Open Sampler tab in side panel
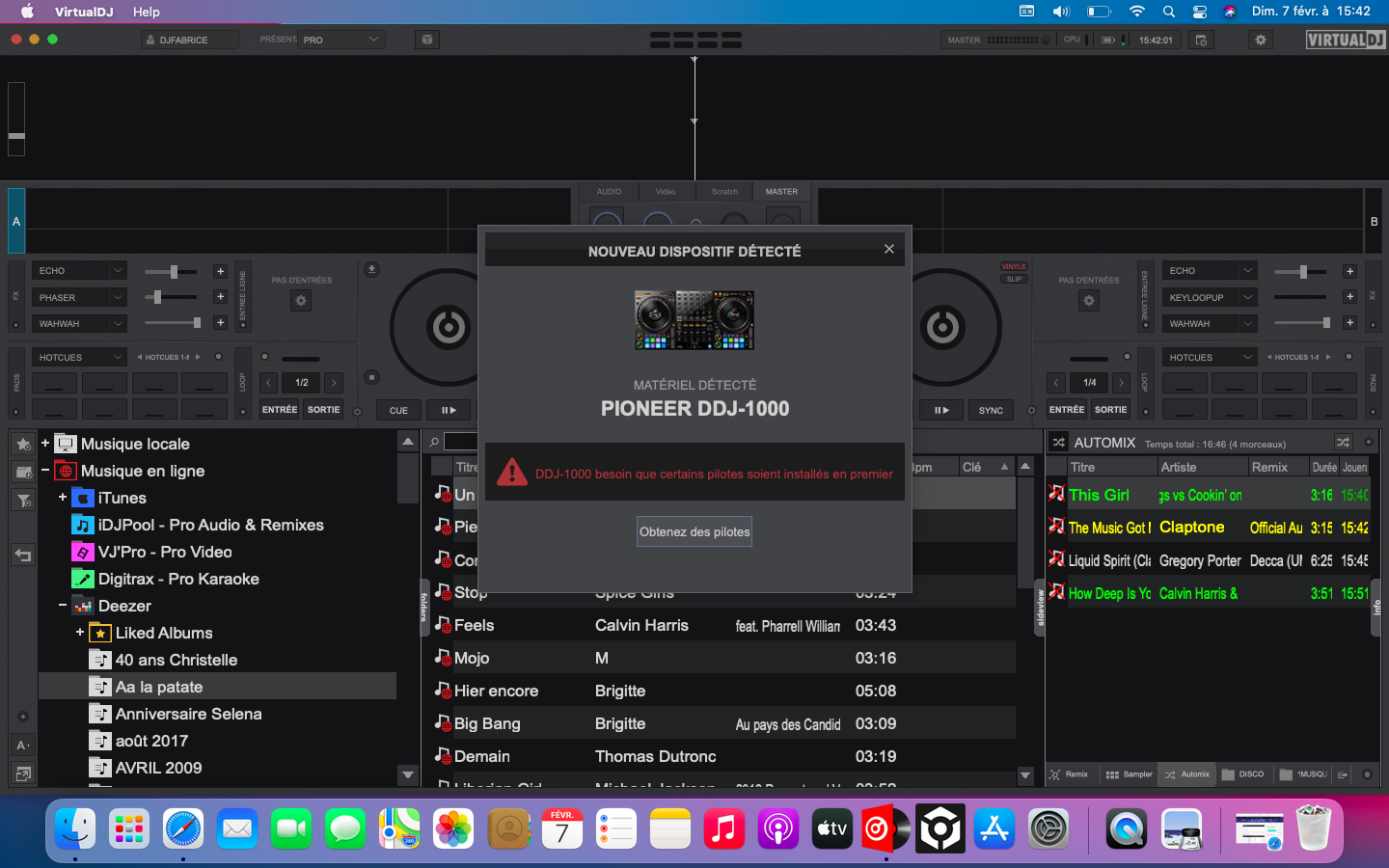1389x868 pixels. click(x=1129, y=774)
